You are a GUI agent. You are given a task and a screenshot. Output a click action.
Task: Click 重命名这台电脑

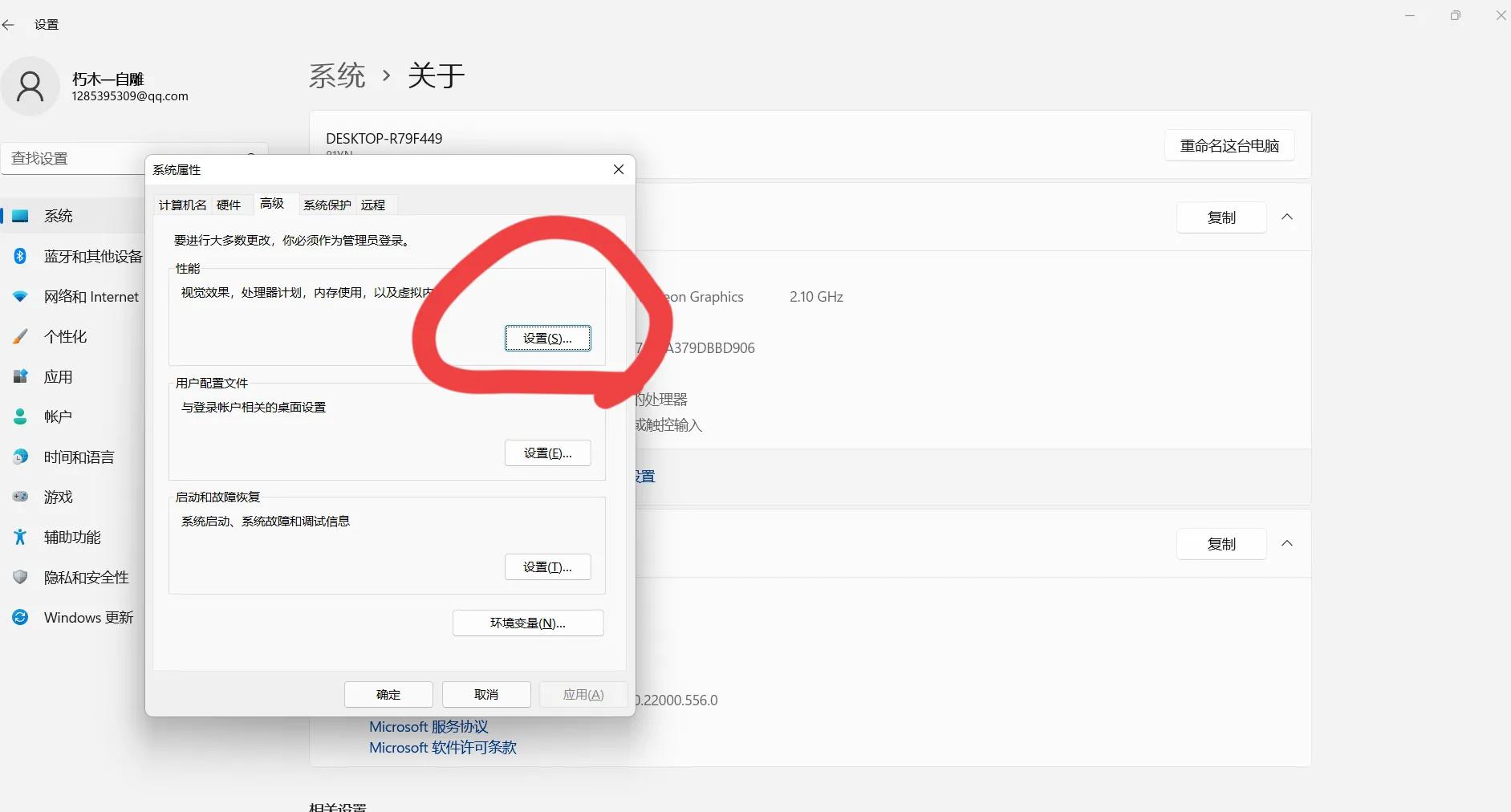1228,145
